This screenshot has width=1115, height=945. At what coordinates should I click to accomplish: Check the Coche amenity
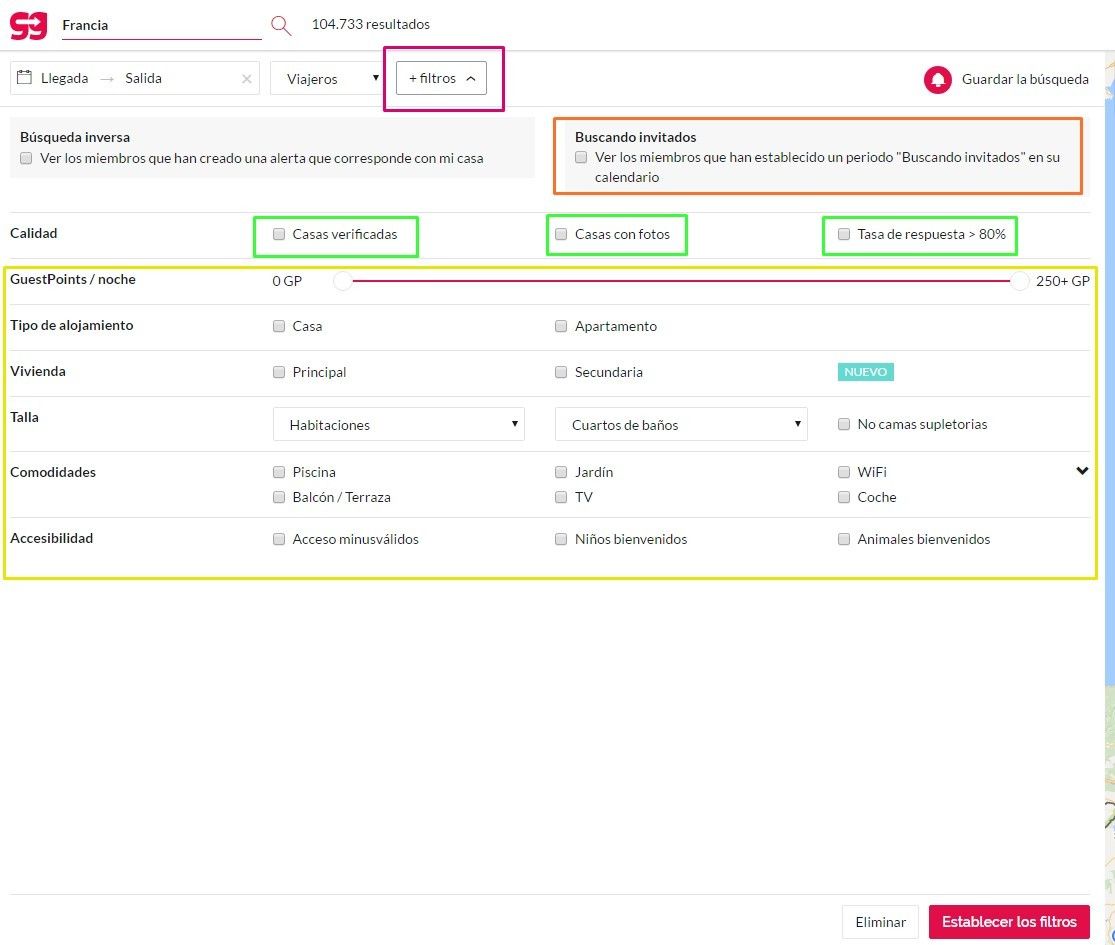click(x=843, y=497)
